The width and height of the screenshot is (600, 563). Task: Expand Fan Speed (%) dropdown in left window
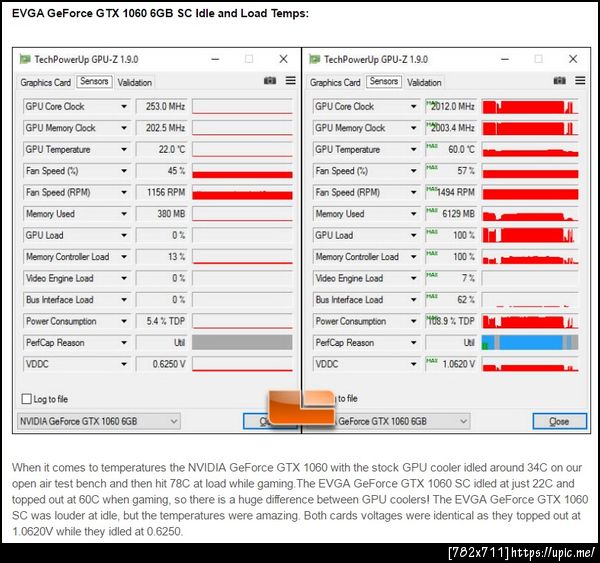(124, 171)
